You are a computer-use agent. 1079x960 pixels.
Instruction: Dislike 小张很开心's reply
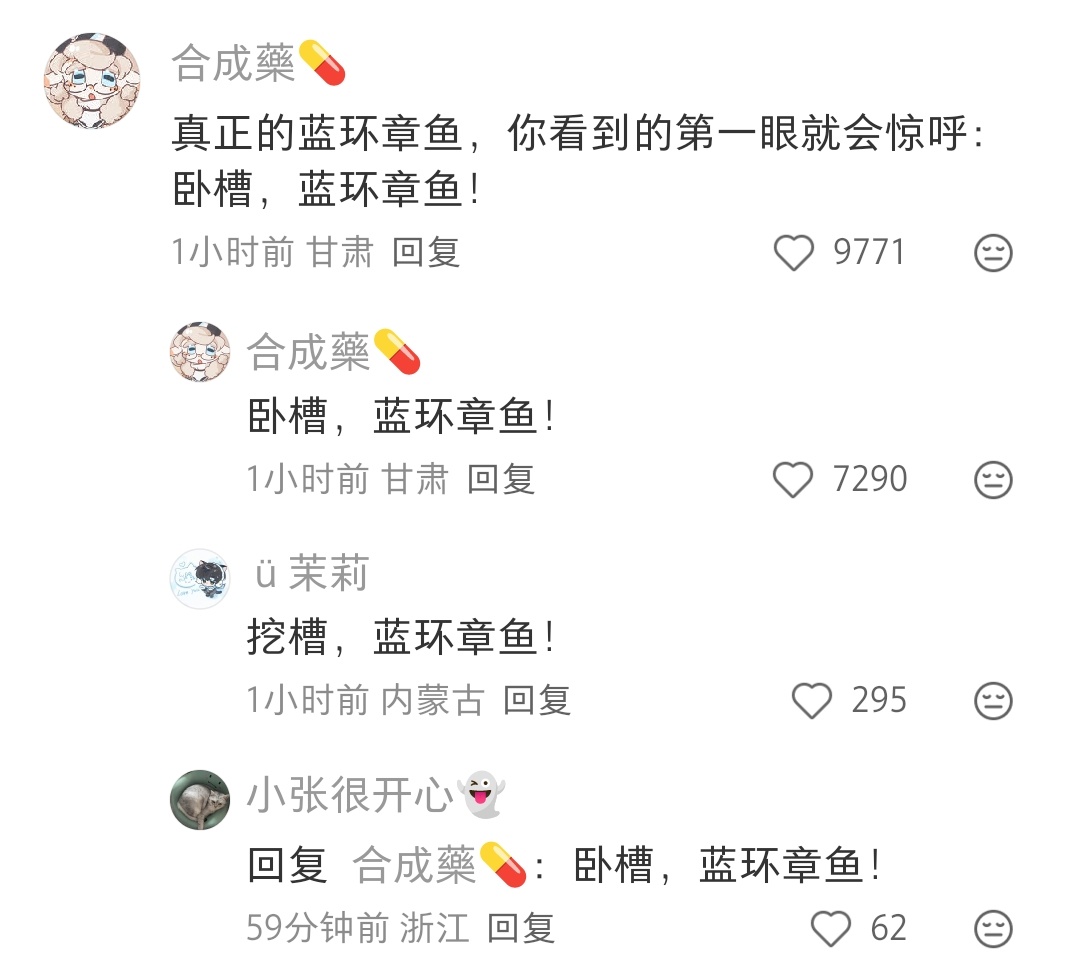[x=993, y=928]
